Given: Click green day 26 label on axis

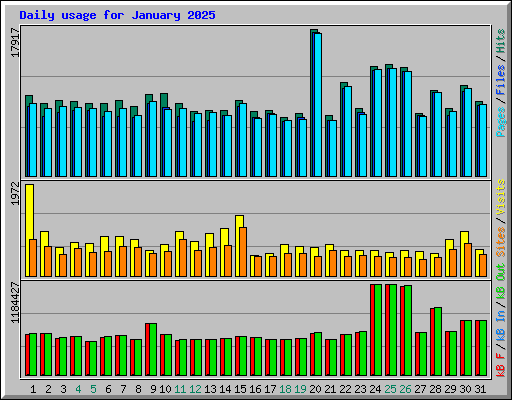Looking at the screenshot, I should (x=405, y=389).
